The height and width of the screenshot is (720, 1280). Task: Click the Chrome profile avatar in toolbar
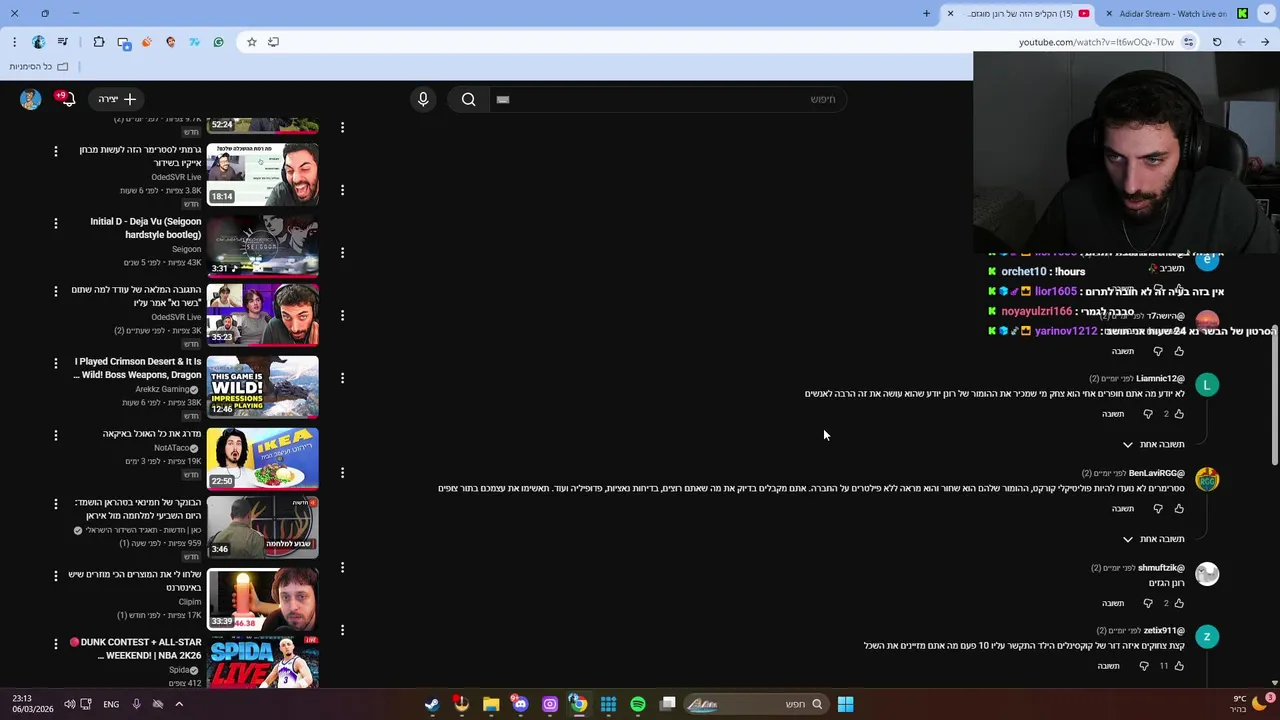point(38,42)
